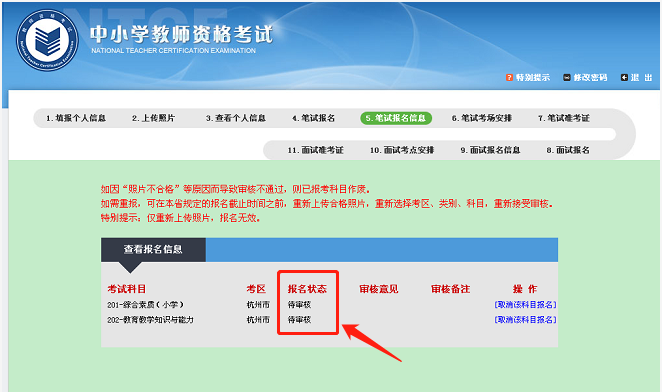The image size is (662, 392).
Task: Click the red notice line starting 特别提示
Action: click(x=180, y=218)
